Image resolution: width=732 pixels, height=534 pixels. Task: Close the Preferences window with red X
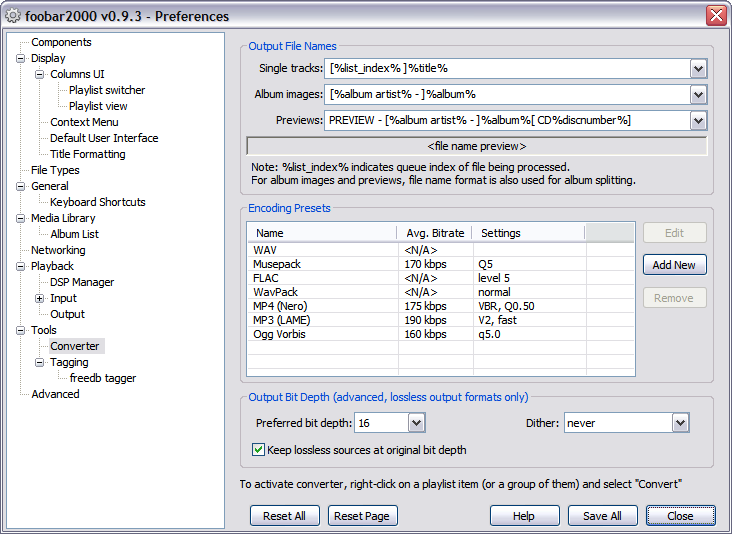pos(716,15)
